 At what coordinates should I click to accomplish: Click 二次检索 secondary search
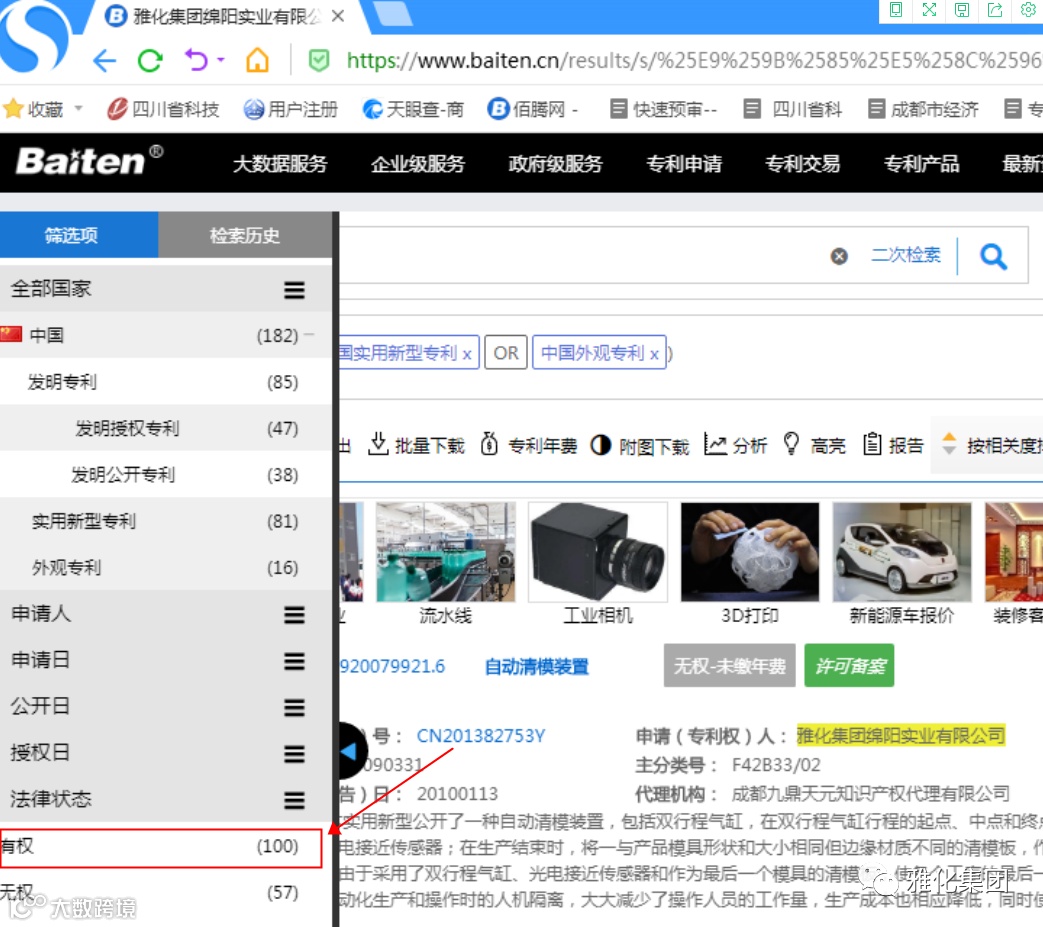(x=906, y=255)
